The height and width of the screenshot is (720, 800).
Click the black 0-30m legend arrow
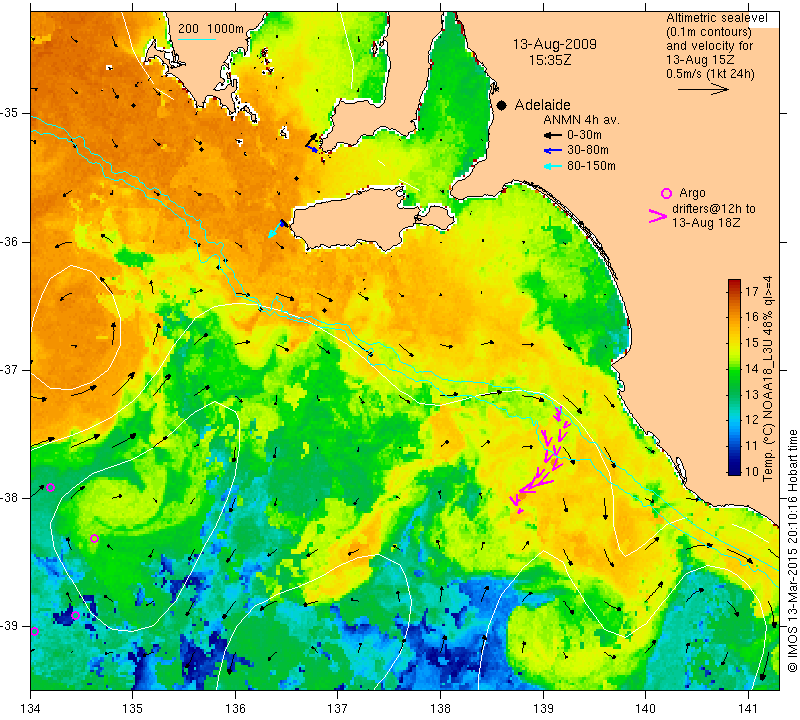pyautogui.click(x=553, y=135)
